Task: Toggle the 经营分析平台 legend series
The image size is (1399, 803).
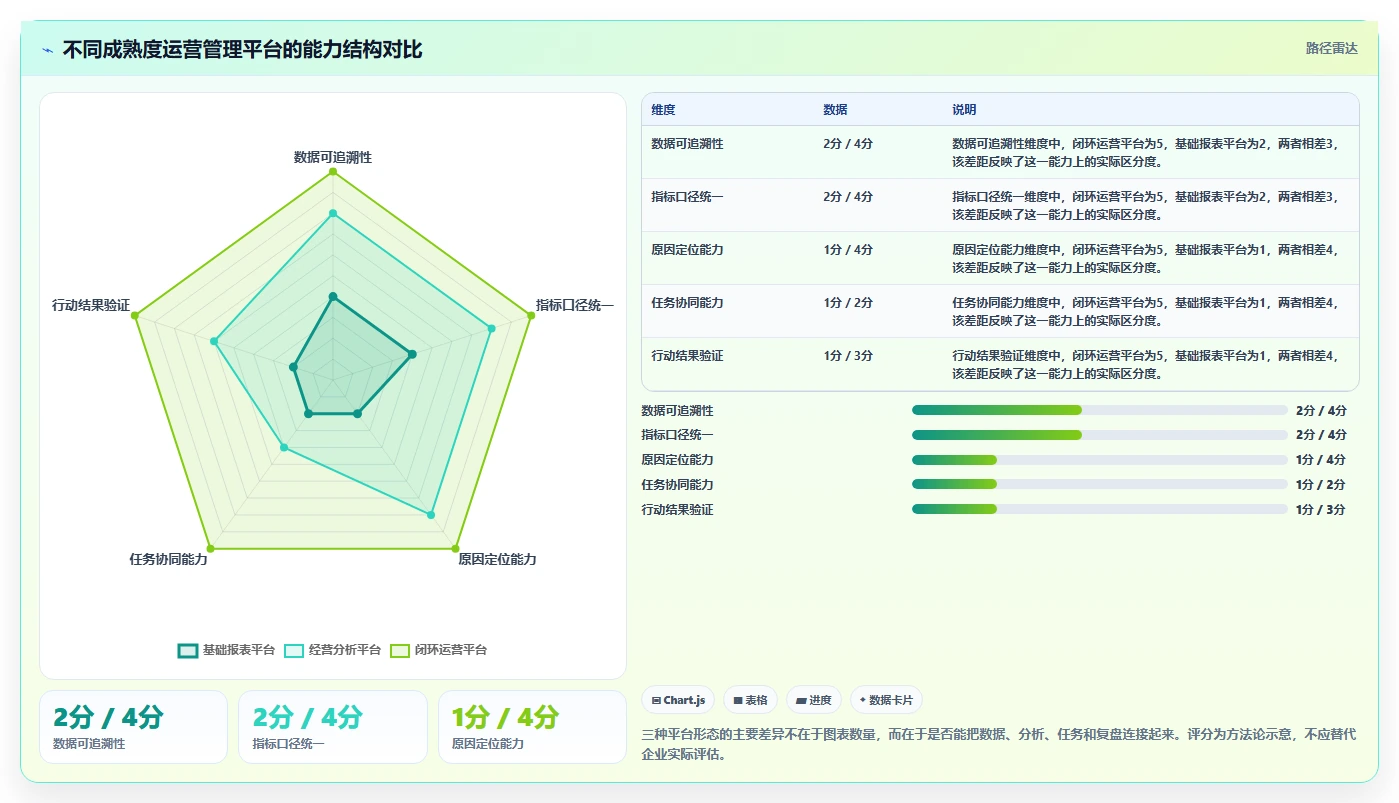Action: (x=333, y=650)
